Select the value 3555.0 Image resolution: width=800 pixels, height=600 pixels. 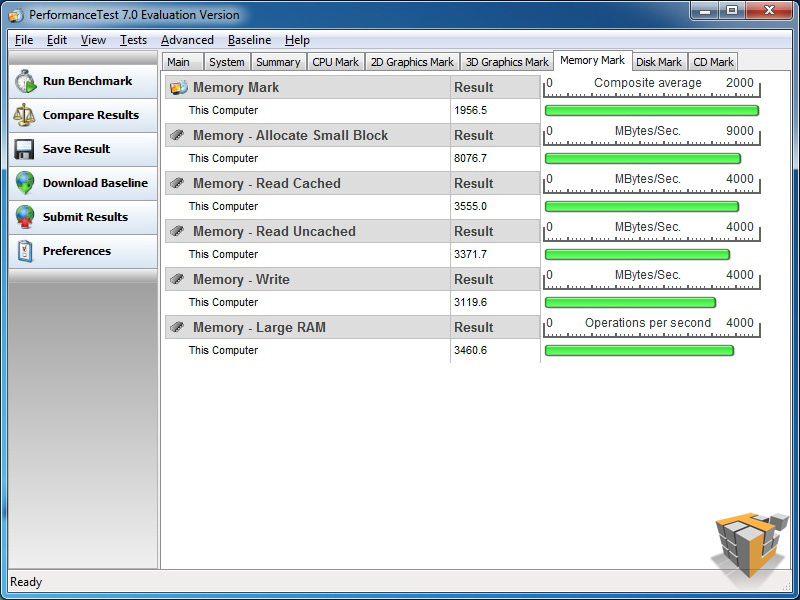(470, 206)
